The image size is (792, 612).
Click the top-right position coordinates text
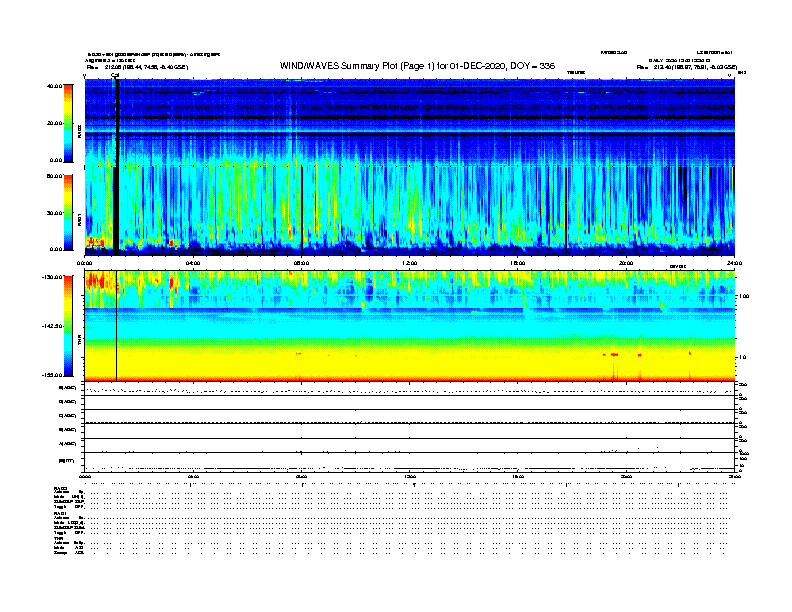687,67
